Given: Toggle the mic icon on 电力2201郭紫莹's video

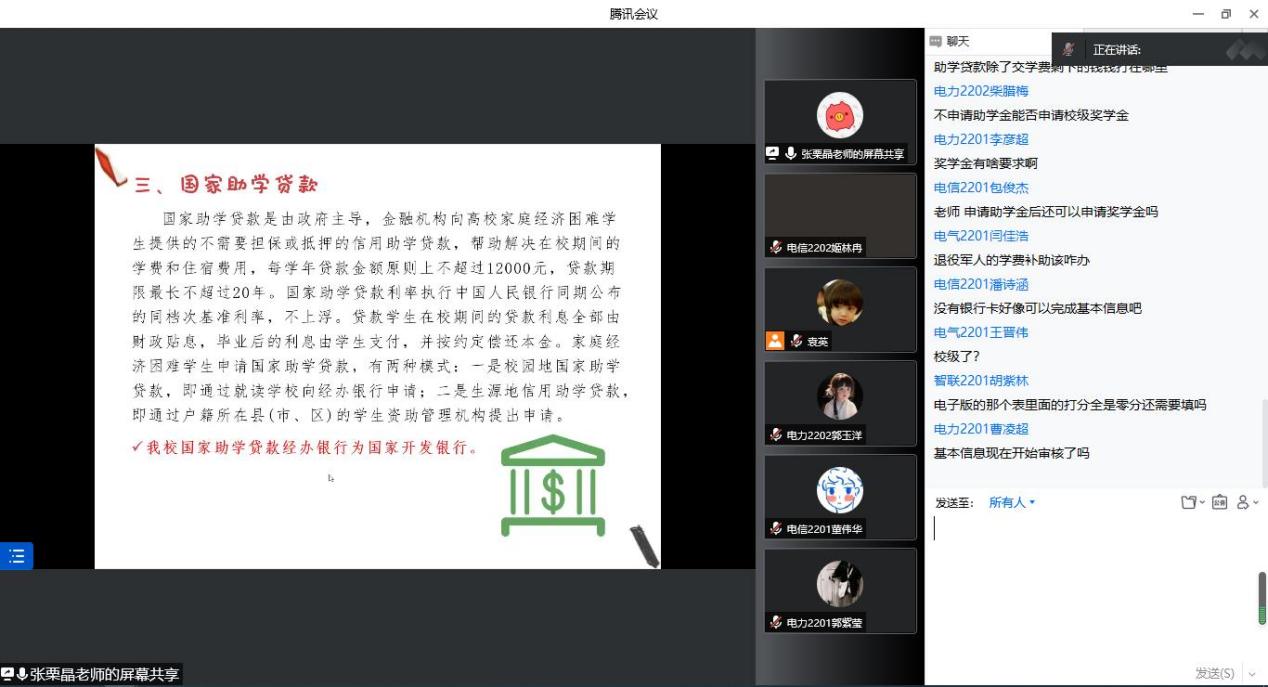Looking at the screenshot, I should click(777, 621).
